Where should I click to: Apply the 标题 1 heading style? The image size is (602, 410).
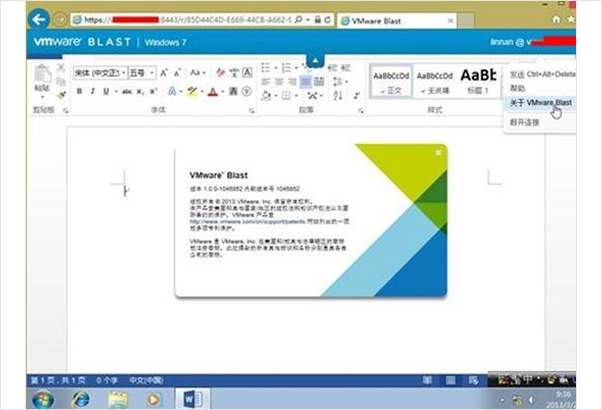point(478,81)
